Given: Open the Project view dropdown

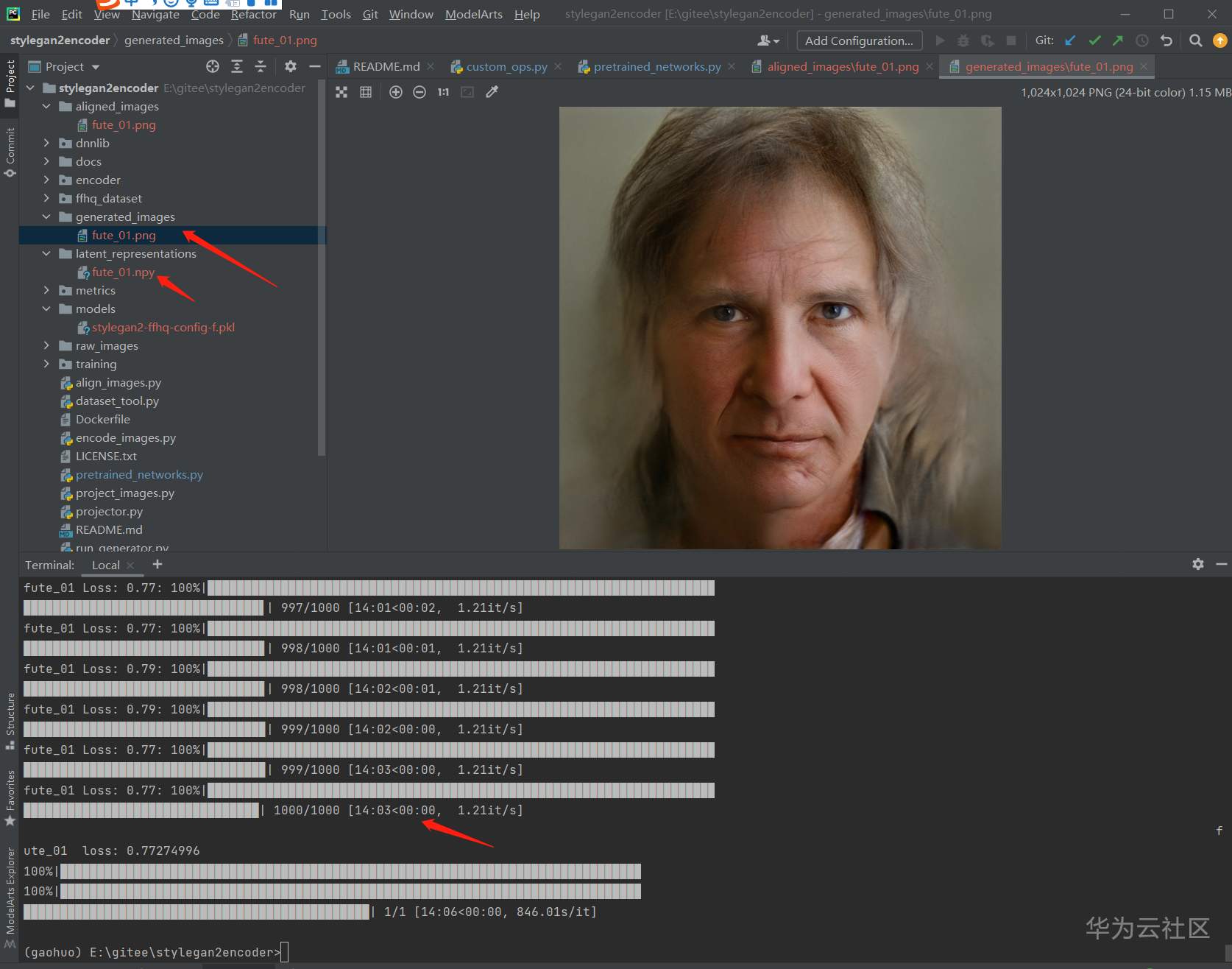Looking at the screenshot, I should (96, 67).
